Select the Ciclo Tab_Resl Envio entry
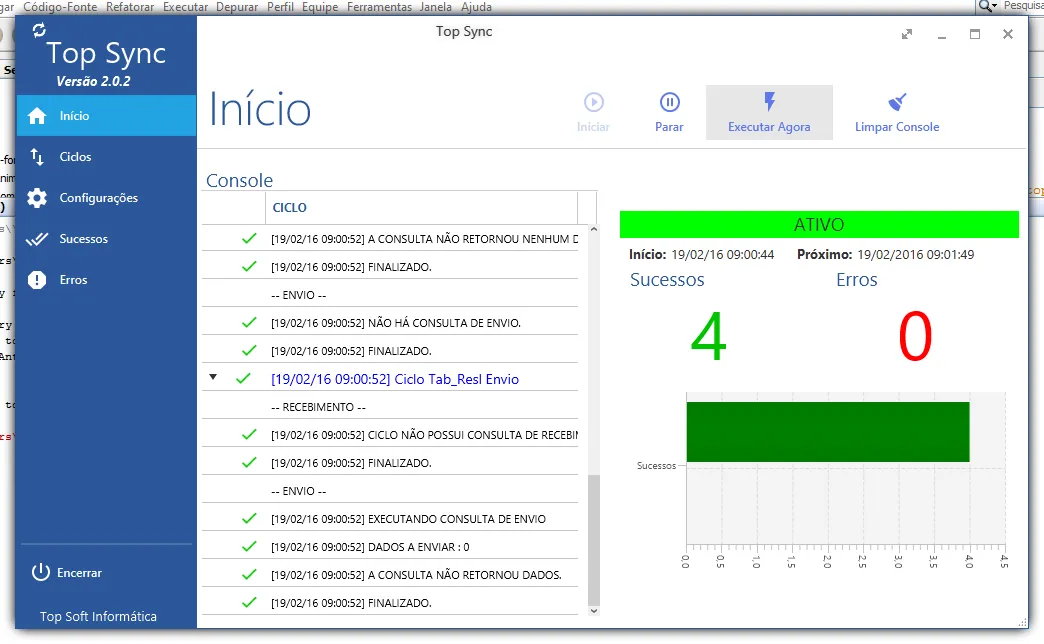This screenshot has width=1044, height=644. click(394, 380)
